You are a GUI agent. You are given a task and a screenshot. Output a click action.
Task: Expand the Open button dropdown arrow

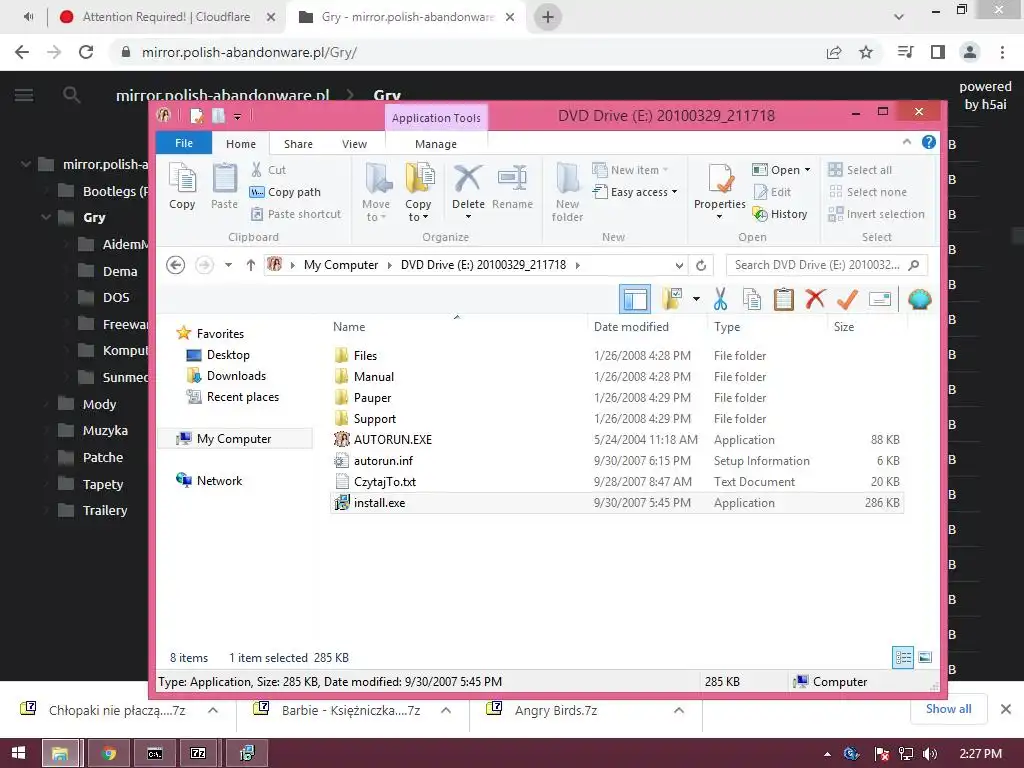click(808, 170)
